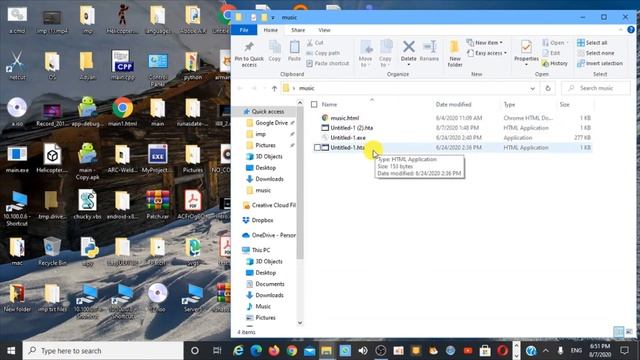
Task: Open the File tab
Action: click(x=244, y=30)
